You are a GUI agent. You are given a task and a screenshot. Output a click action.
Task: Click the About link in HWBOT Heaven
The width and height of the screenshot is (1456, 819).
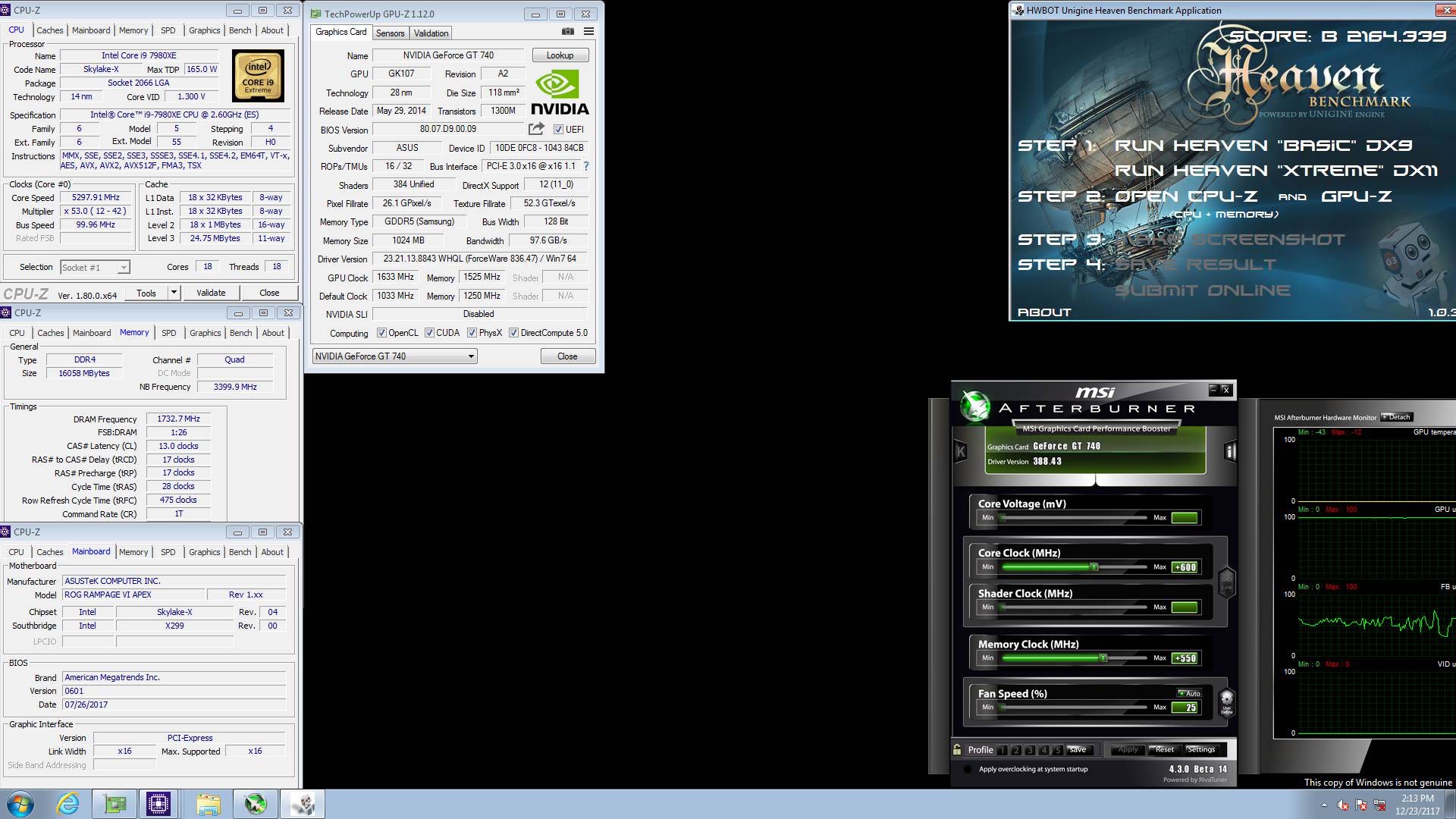1044,312
